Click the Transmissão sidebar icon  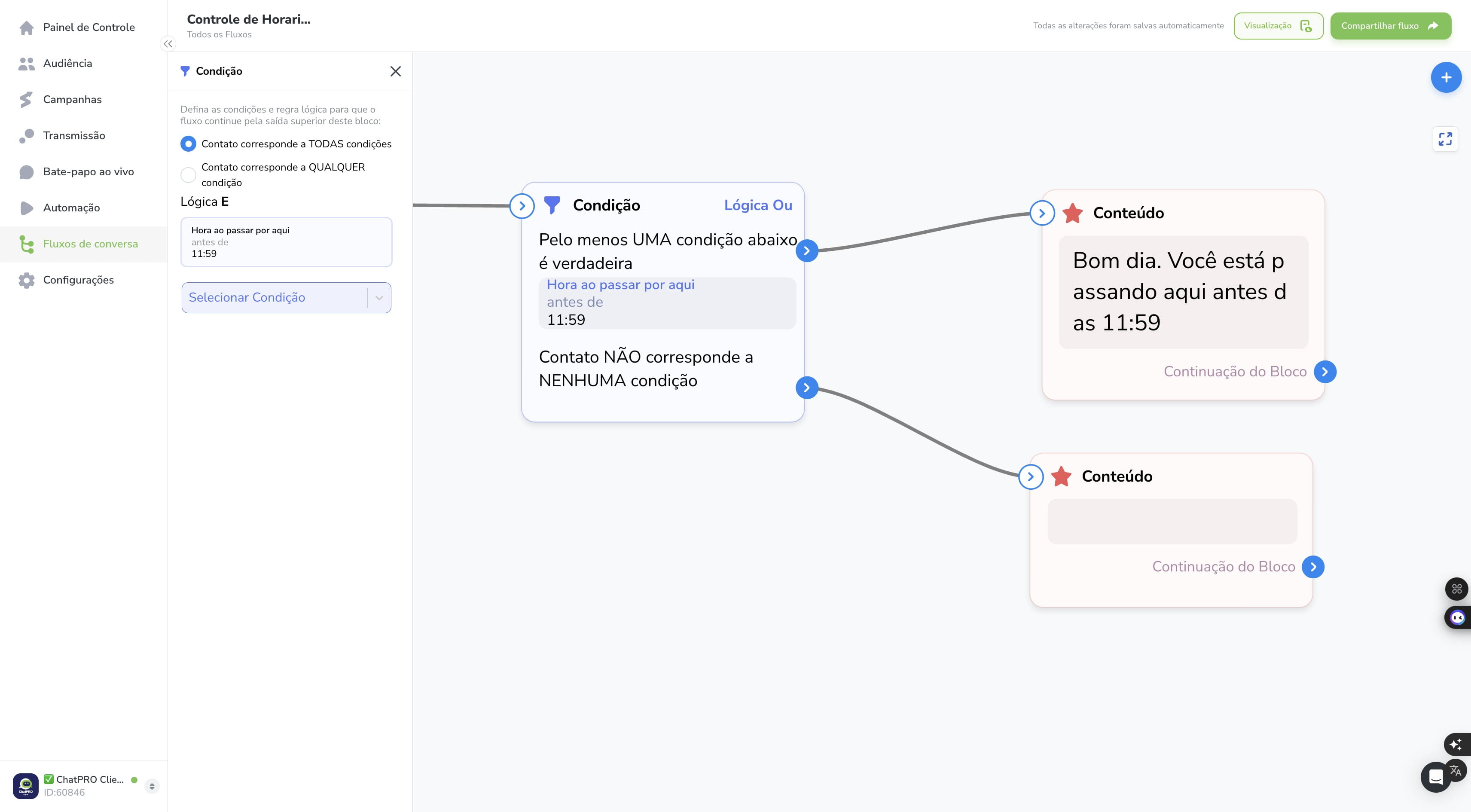coord(26,136)
